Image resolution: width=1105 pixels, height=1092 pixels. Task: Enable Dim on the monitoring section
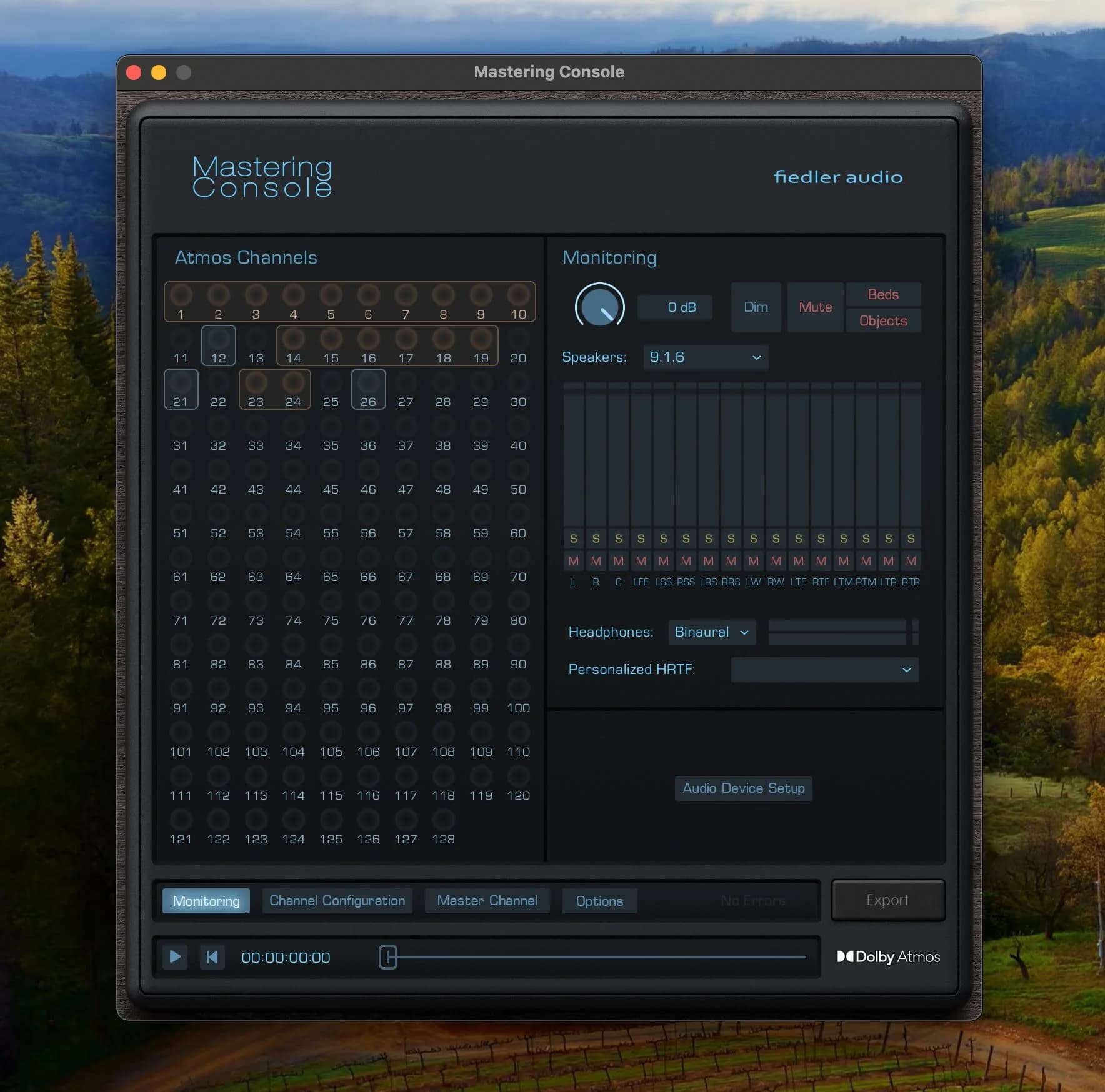pyautogui.click(x=755, y=307)
